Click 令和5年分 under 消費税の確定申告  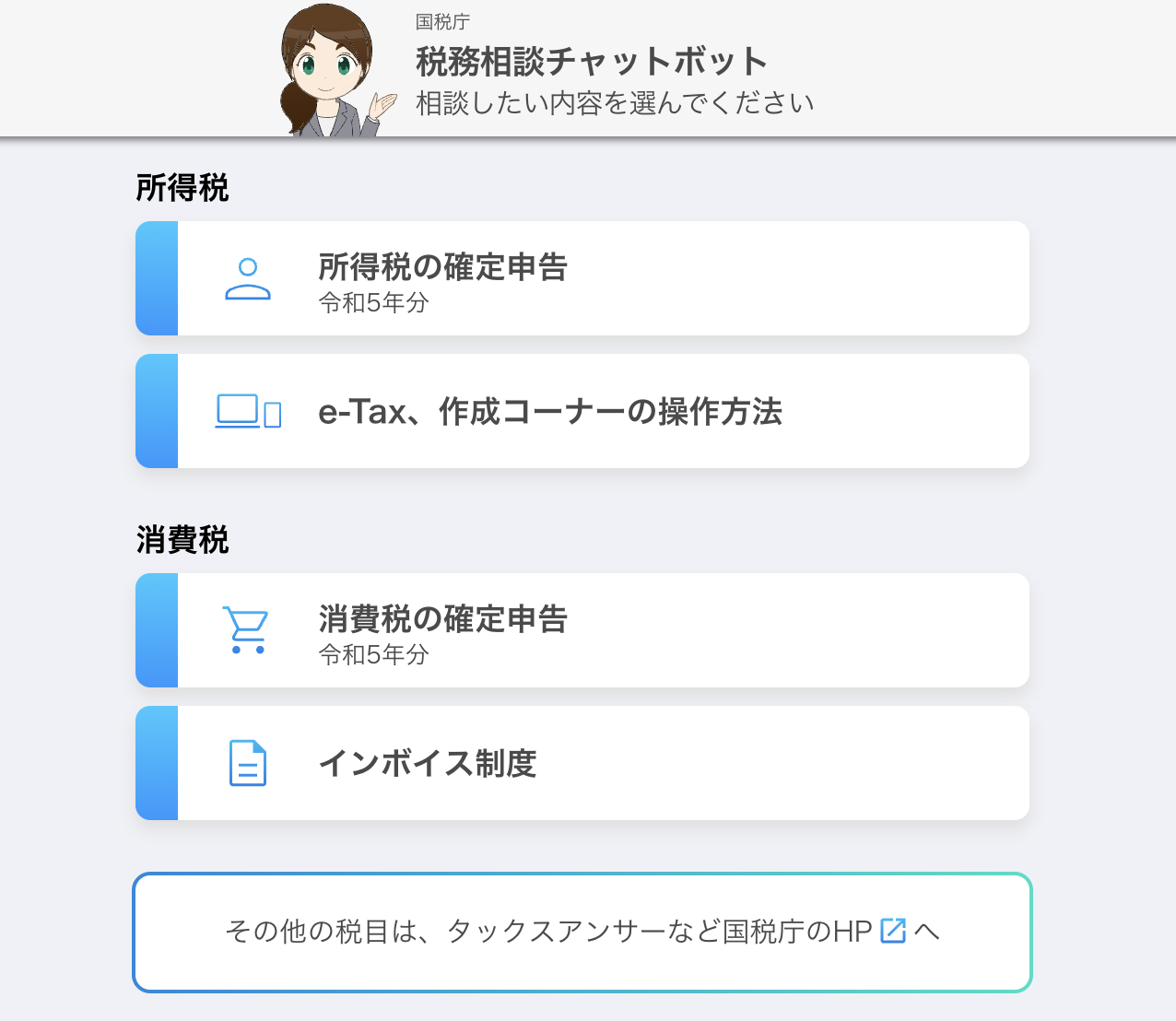374,654
